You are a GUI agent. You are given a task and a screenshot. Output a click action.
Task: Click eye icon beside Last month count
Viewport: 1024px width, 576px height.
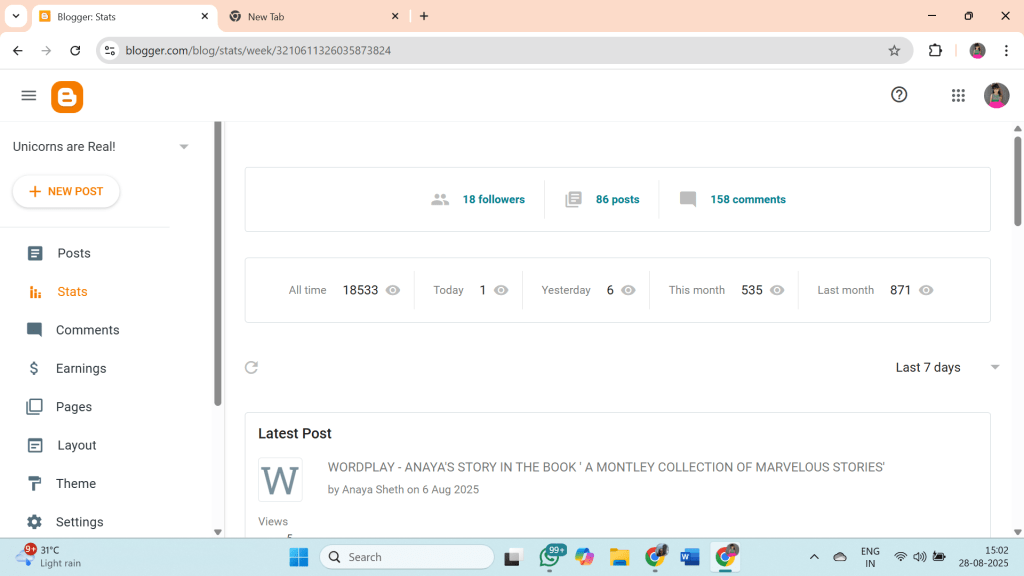point(926,290)
